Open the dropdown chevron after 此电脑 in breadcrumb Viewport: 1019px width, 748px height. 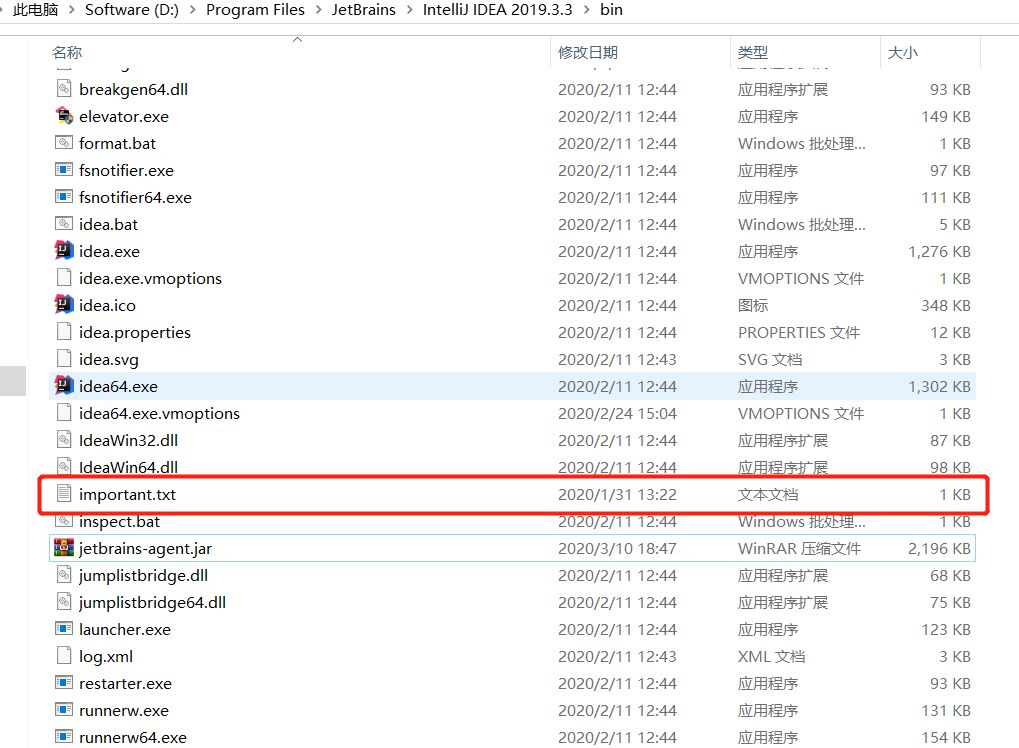click(71, 10)
